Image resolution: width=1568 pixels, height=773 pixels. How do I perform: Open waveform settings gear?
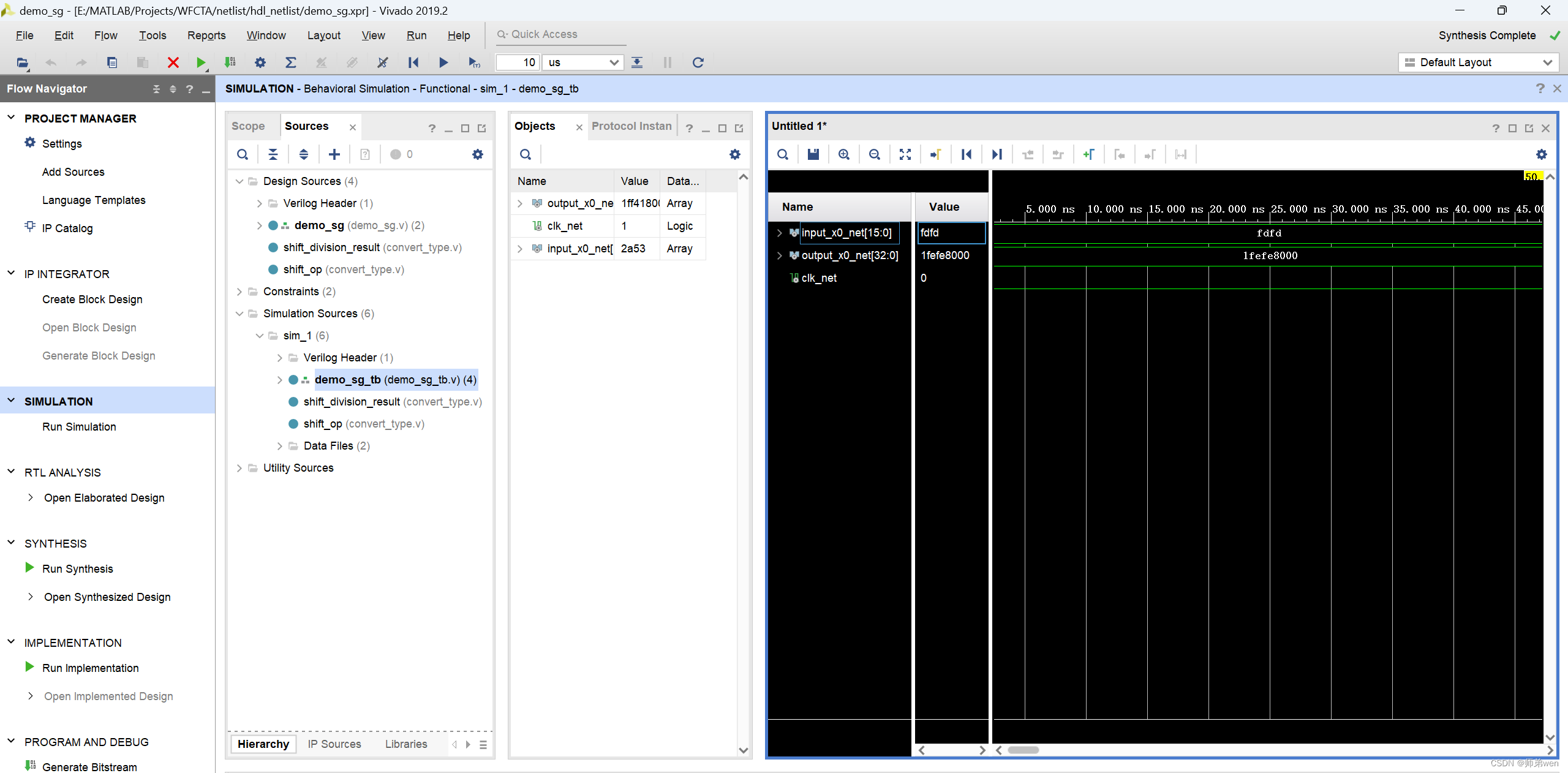(x=1542, y=154)
